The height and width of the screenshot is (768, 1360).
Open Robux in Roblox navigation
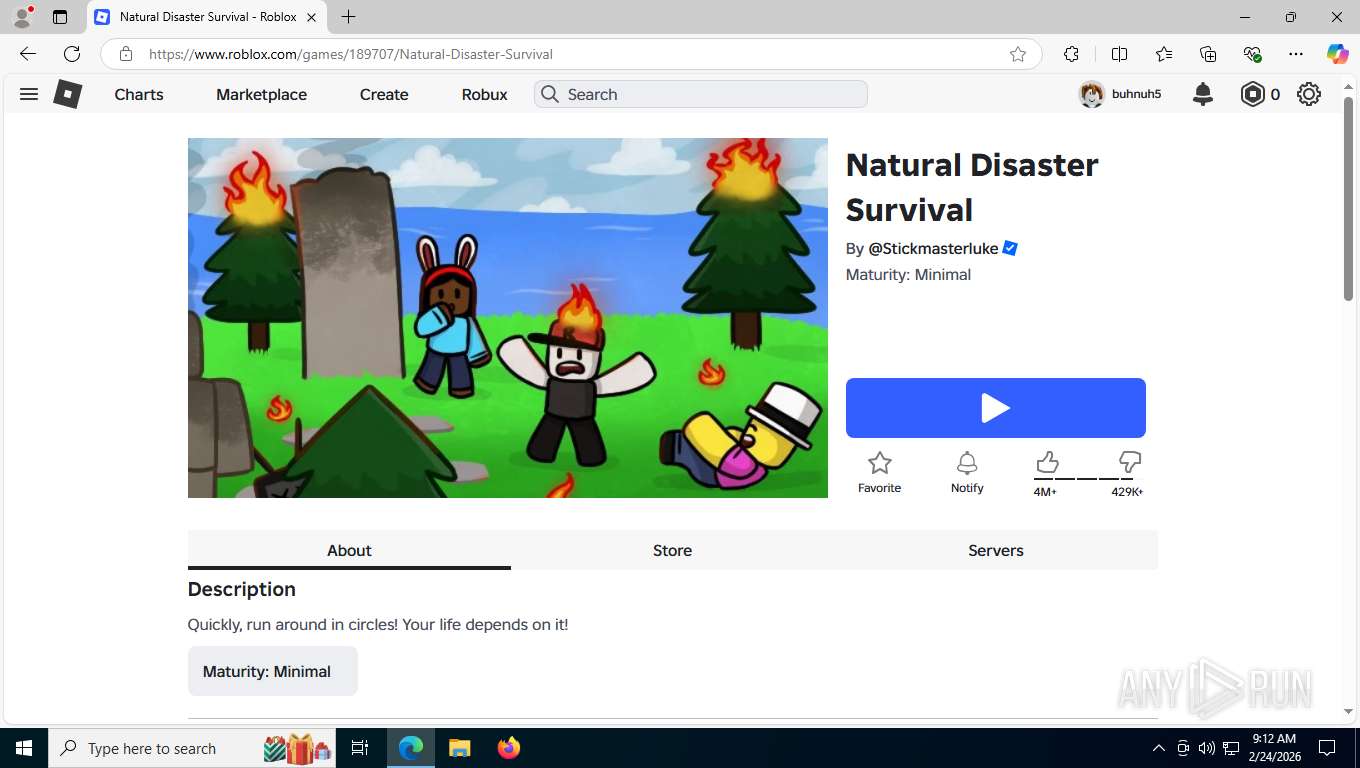pyautogui.click(x=485, y=94)
